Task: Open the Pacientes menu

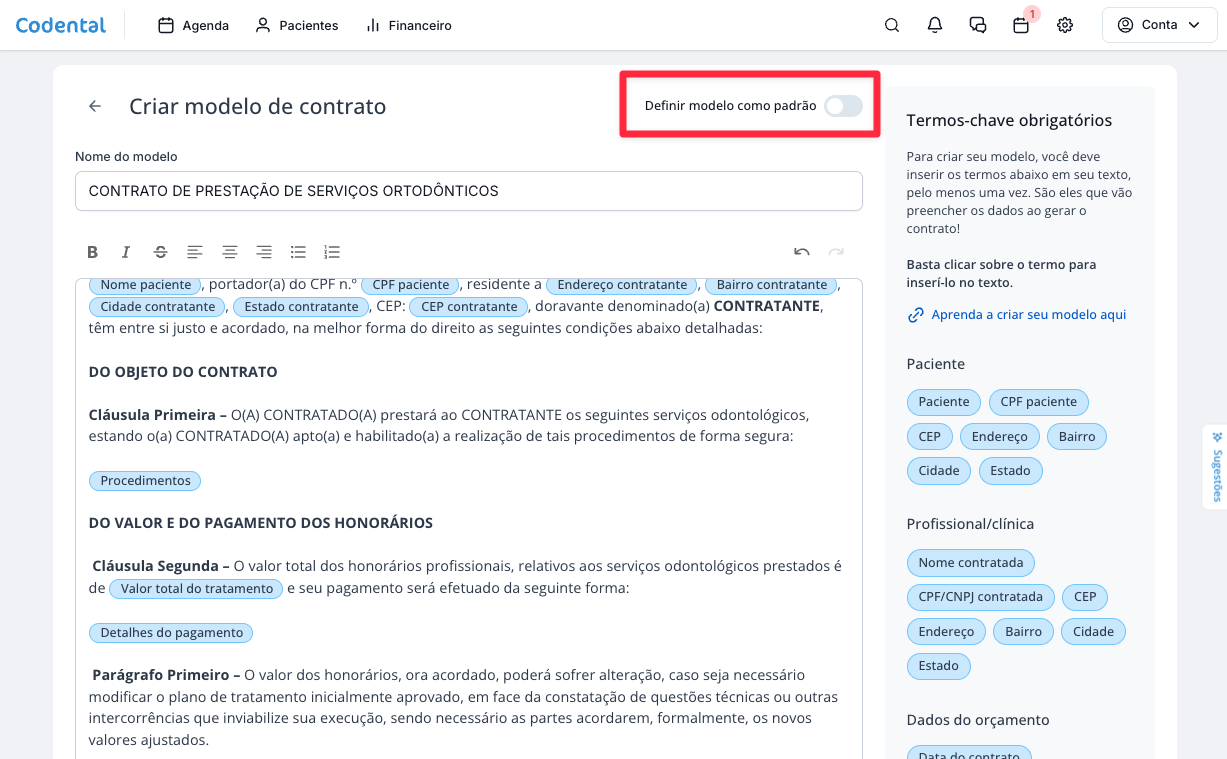Action: tap(297, 25)
